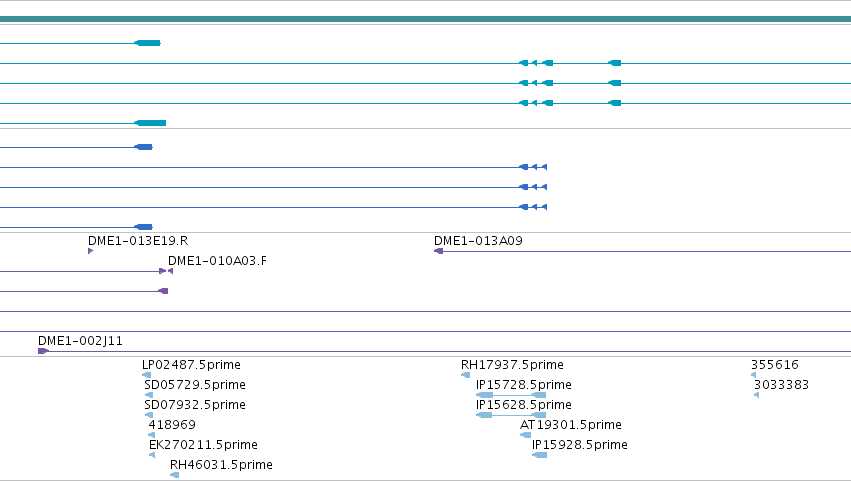Image resolution: width=851 pixels, height=481 pixels.
Task: Select the IP15728.5prime spliced EST feature
Action: [x=511, y=395]
